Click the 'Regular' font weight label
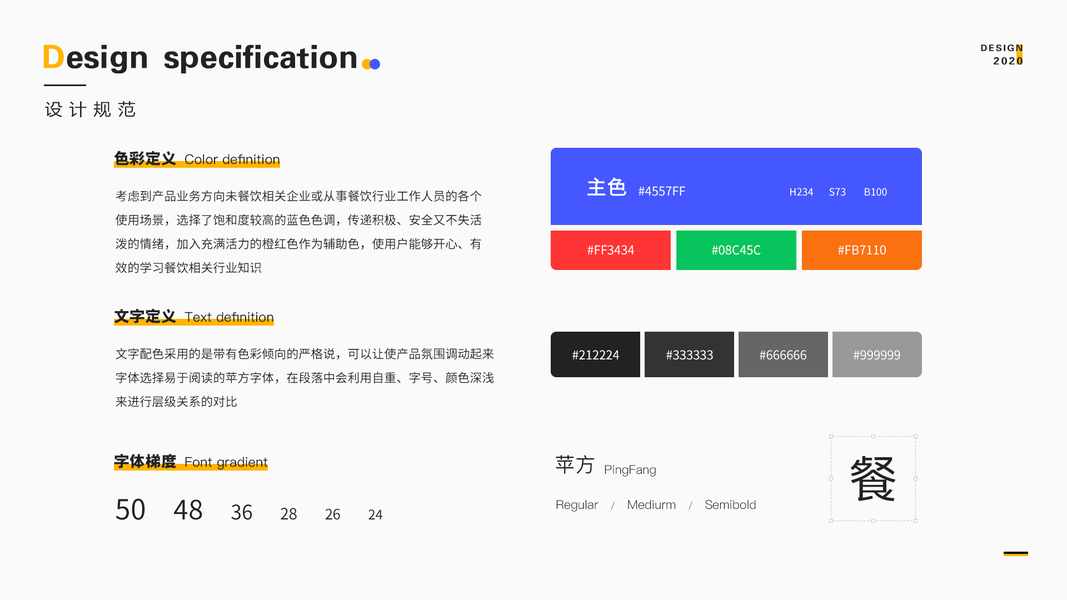This screenshot has width=1067, height=600. (x=576, y=505)
